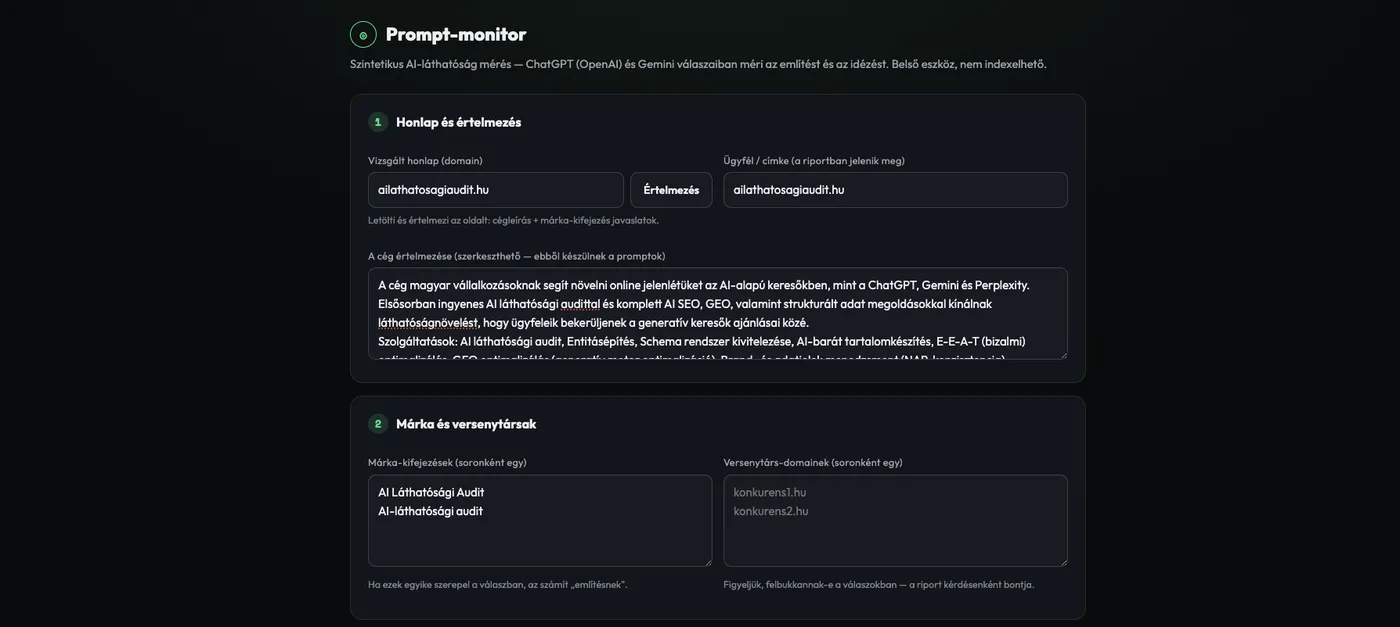
Task: Select the Honlap és értelmezés section heading
Action: (459, 122)
